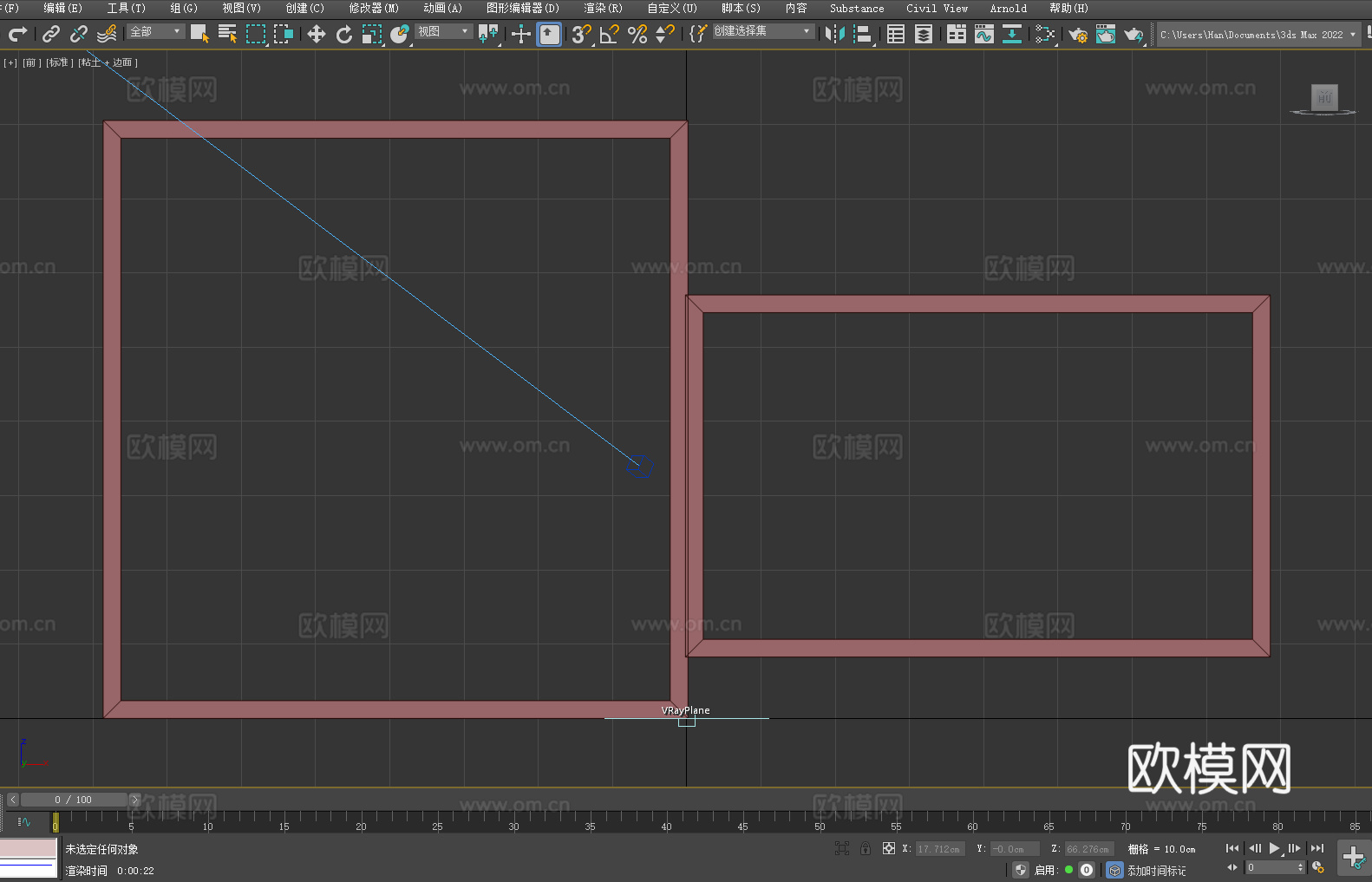Click the X coordinate field
The image size is (1372, 882).
940,849
